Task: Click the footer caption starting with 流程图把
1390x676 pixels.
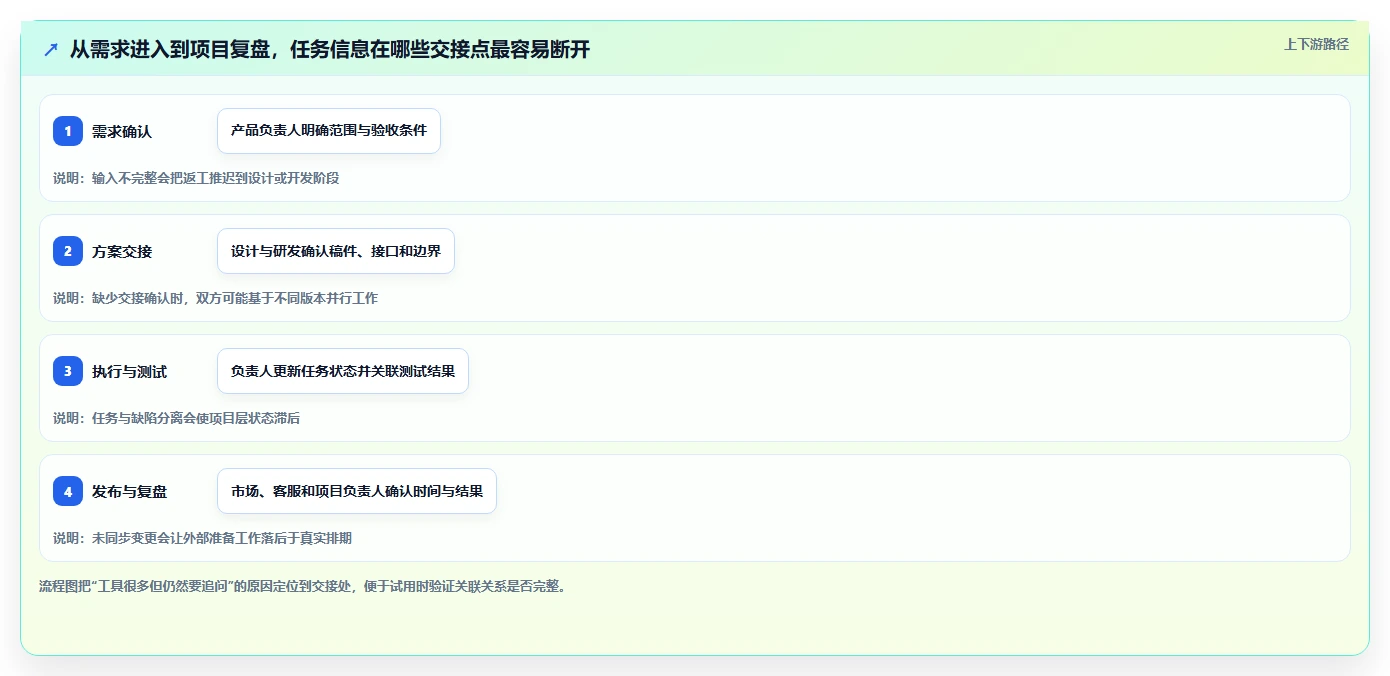Action: 304,586
